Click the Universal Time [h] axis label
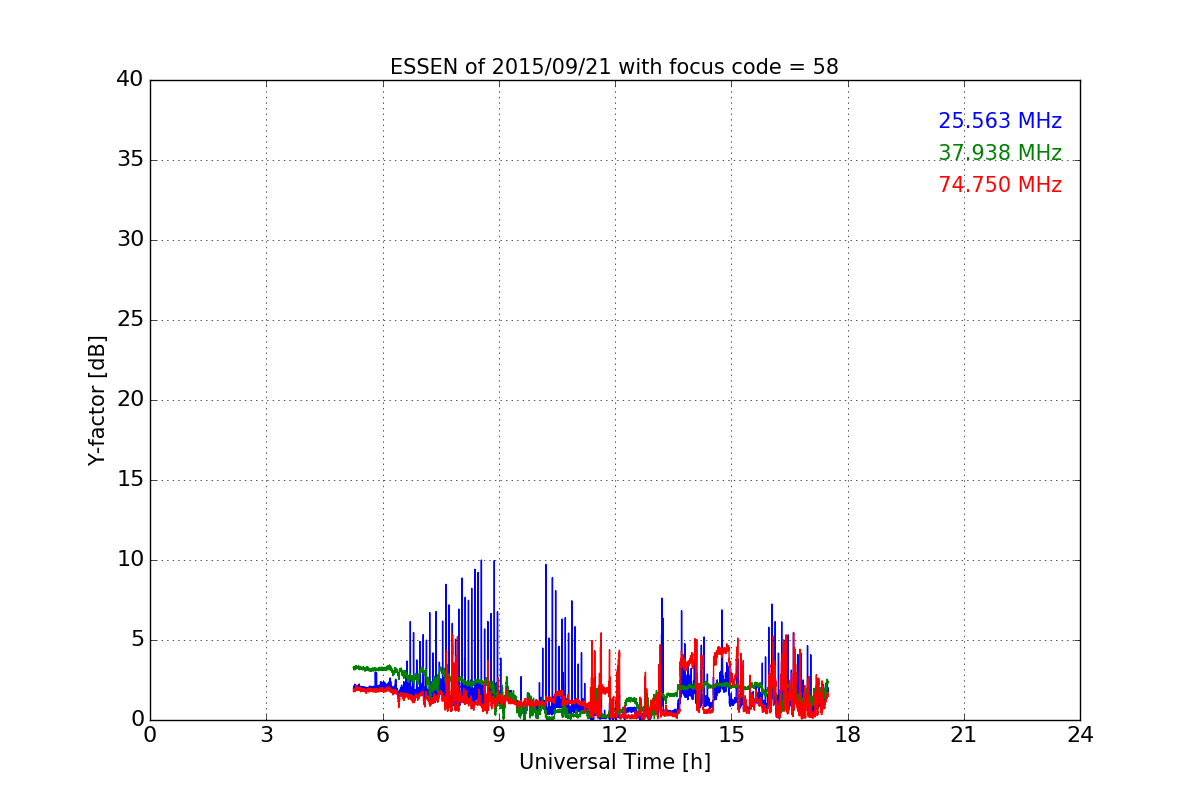Image resolution: width=1200 pixels, height=800 pixels. coord(614,762)
